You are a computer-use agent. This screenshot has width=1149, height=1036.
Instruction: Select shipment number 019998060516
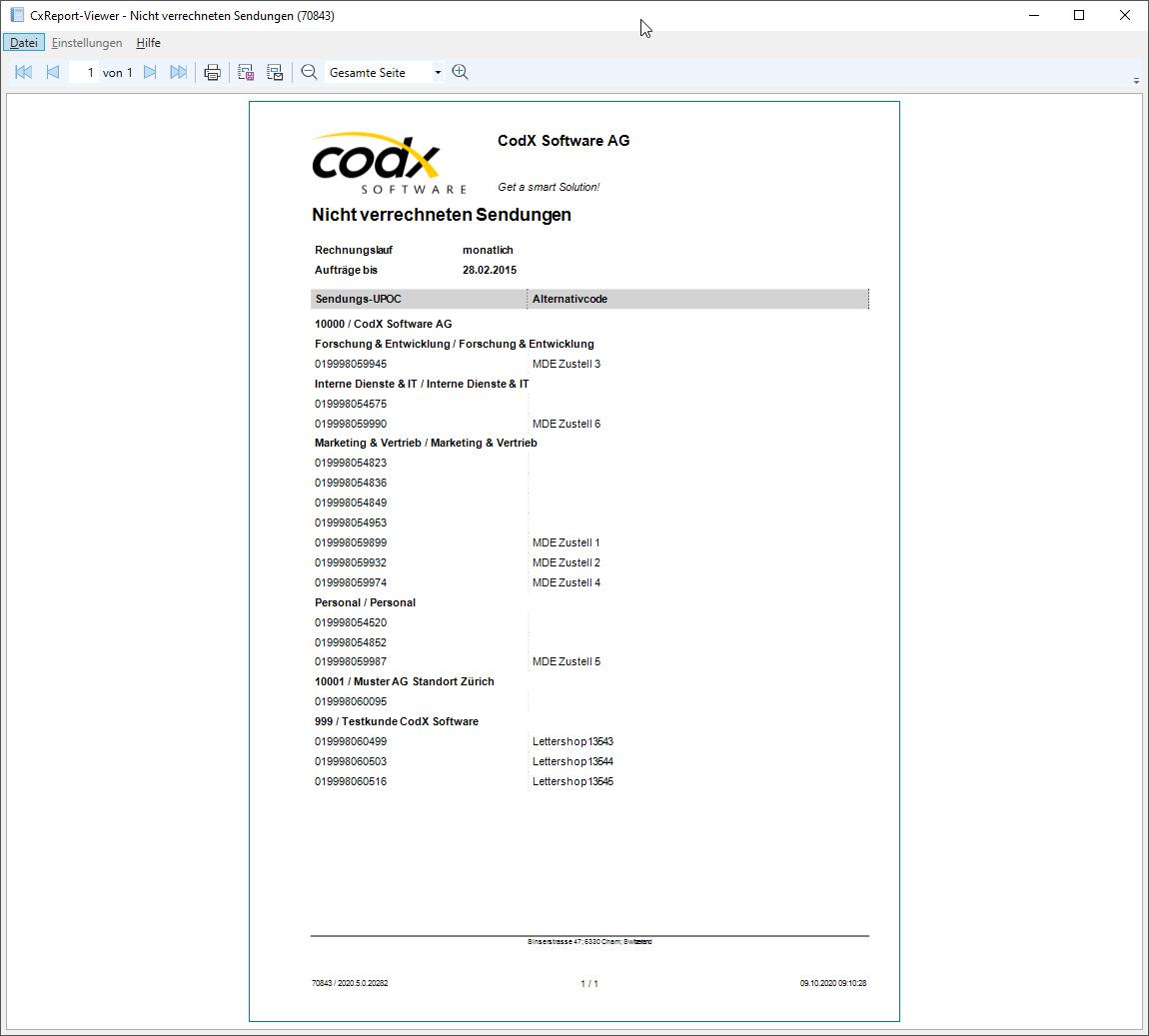click(x=351, y=782)
